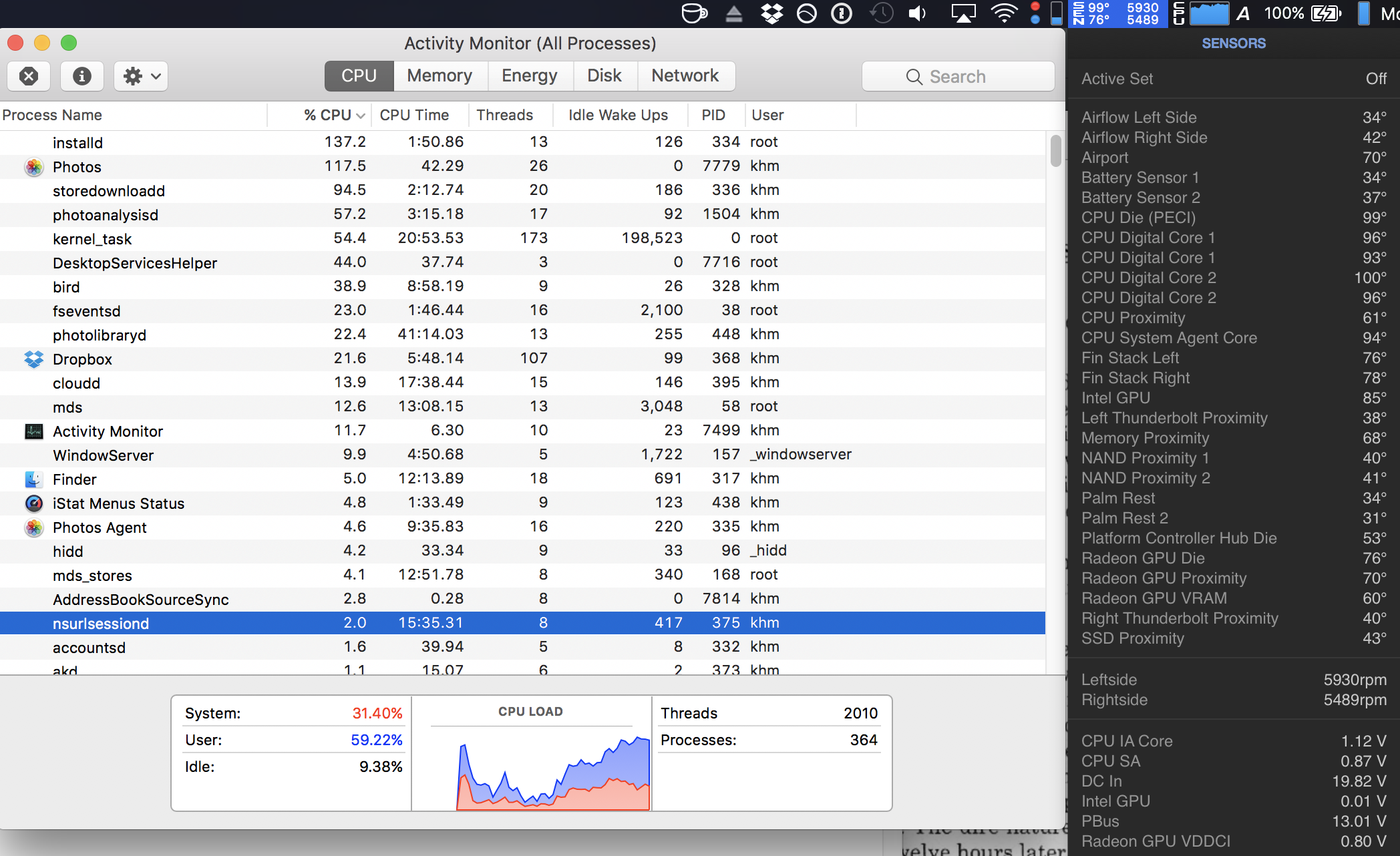1400x856 pixels.
Task: Sort by Idle Wake Ups column header
Action: pyautogui.click(x=621, y=116)
